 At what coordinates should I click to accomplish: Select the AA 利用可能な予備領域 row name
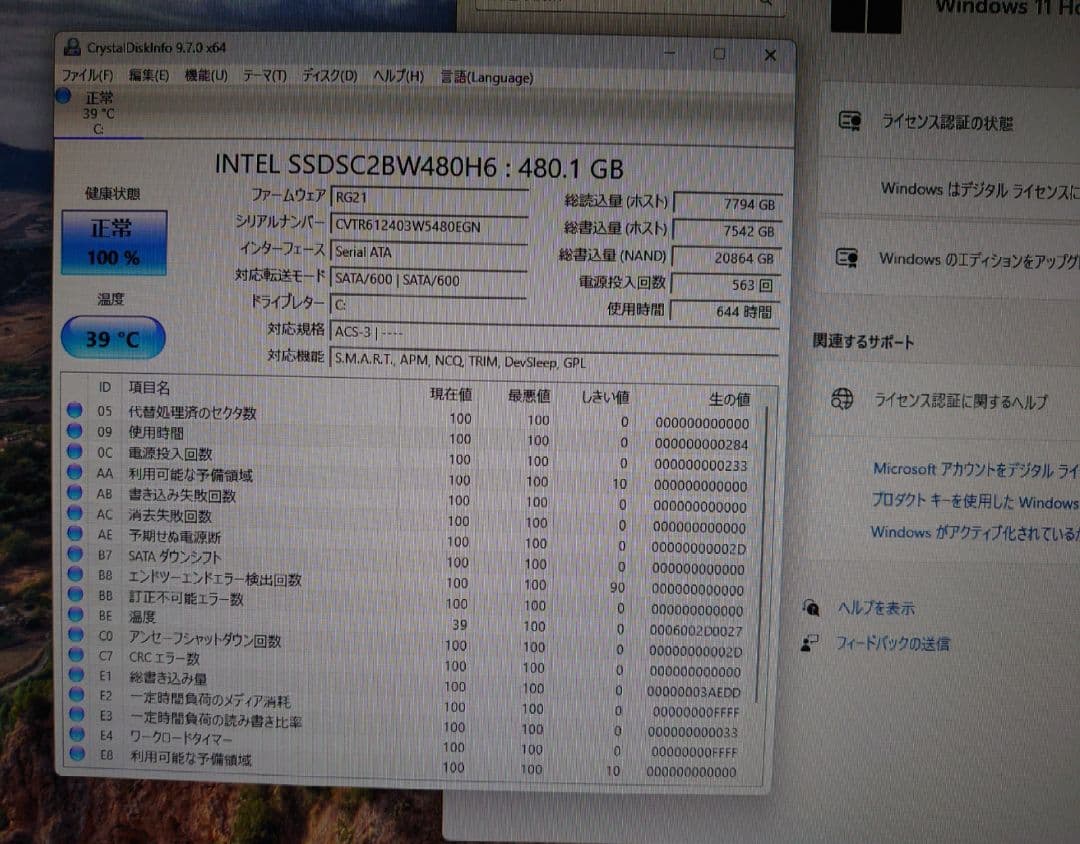click(190, 475)
